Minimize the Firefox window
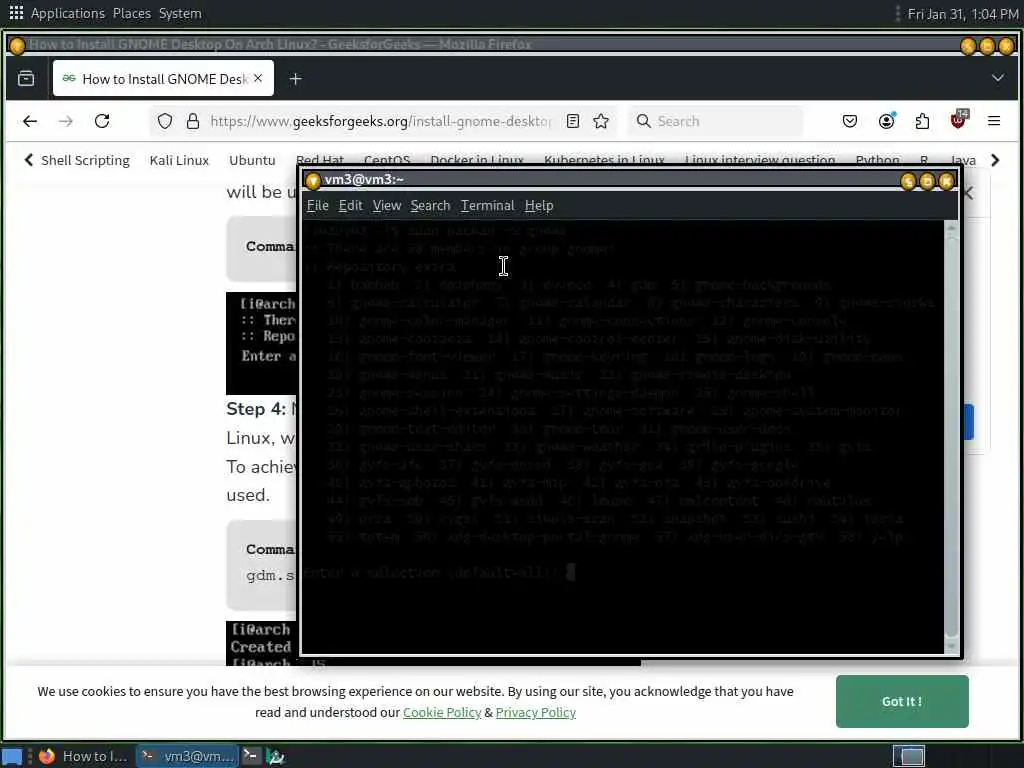This screenshot has height=768, width=1024. click(968, 46)
